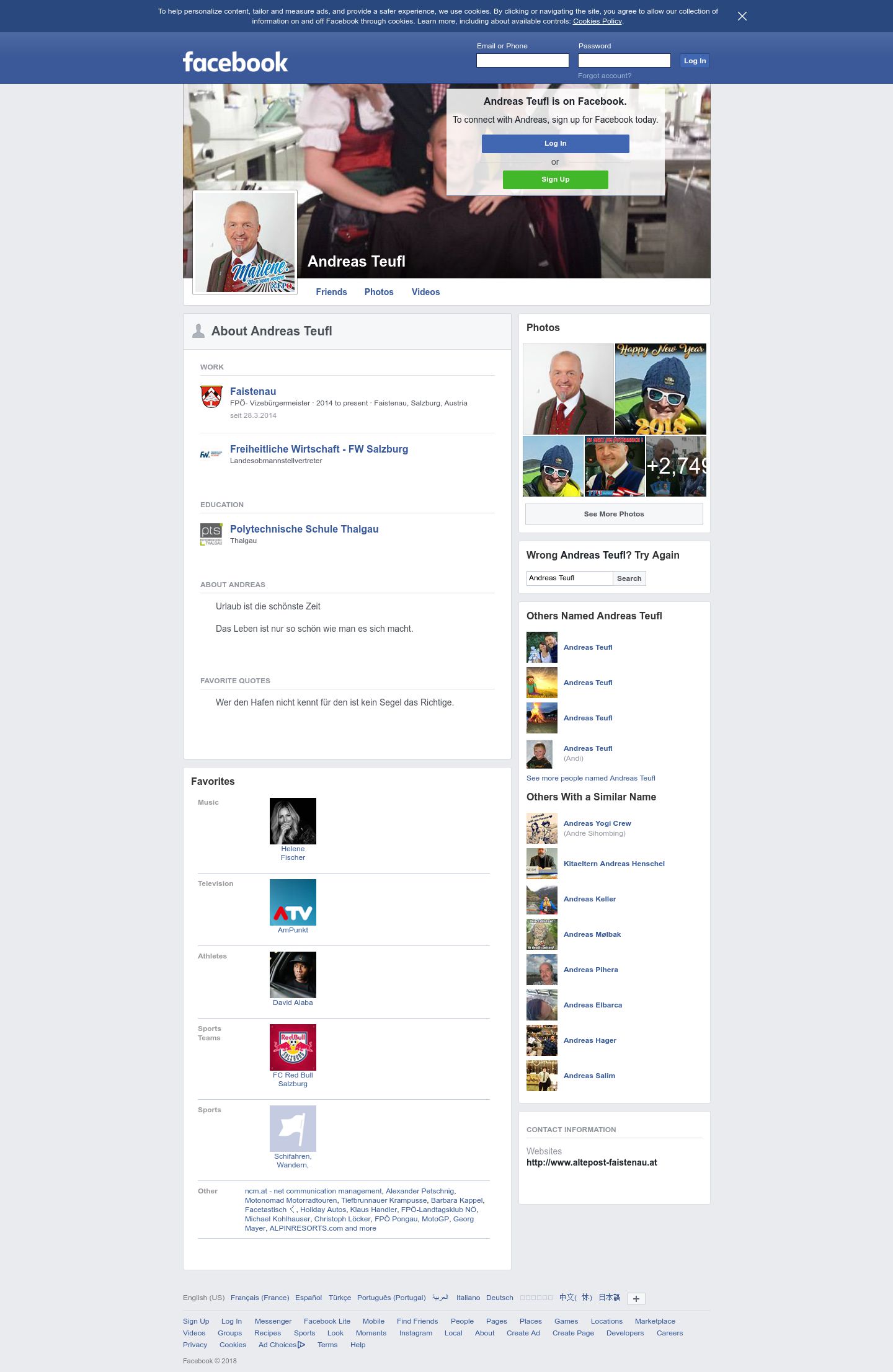
Task: Click the Schifahren, Wandern flag icon
Action: (293, 1128)
